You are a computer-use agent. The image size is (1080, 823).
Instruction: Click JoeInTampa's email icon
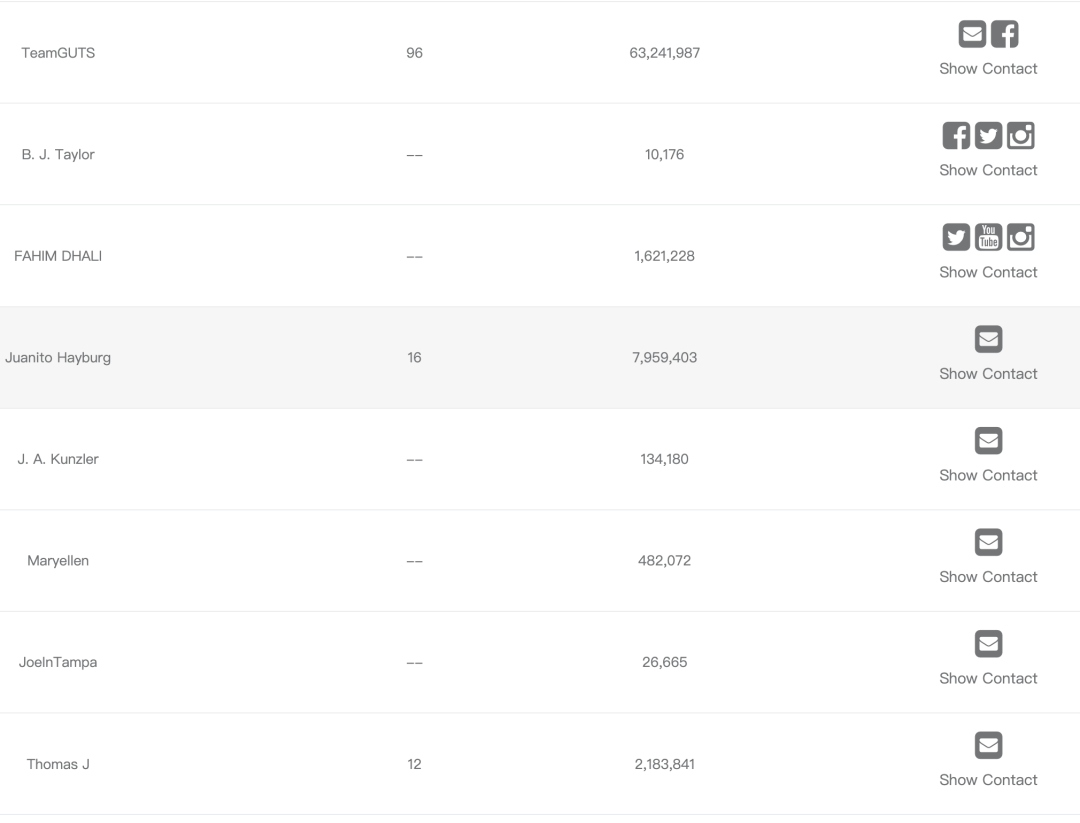click(988, 643)
